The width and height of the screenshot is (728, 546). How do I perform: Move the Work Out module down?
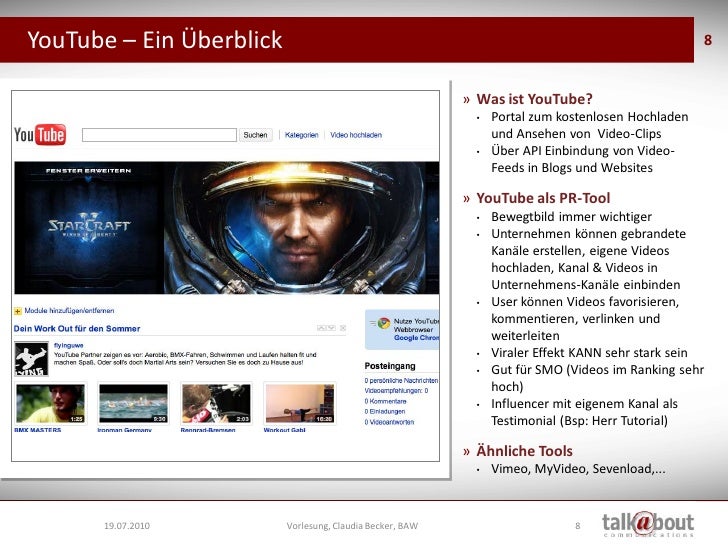pyautogui.click(x=331, y=328)
